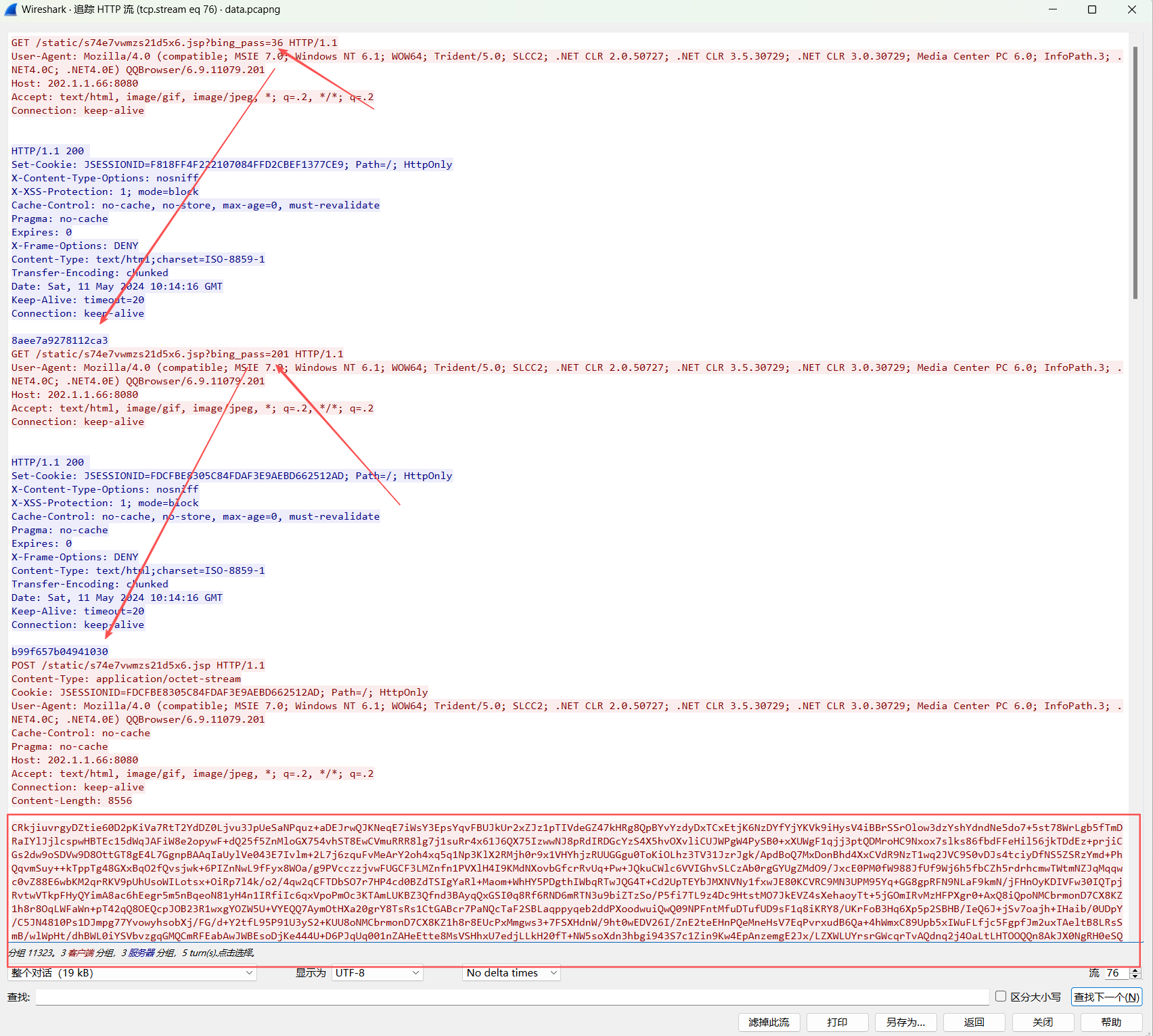Click the 关闭 close button
Image resolution: width=1153 pixels, height=1036 pixels.
[x=1043, y=1022]
